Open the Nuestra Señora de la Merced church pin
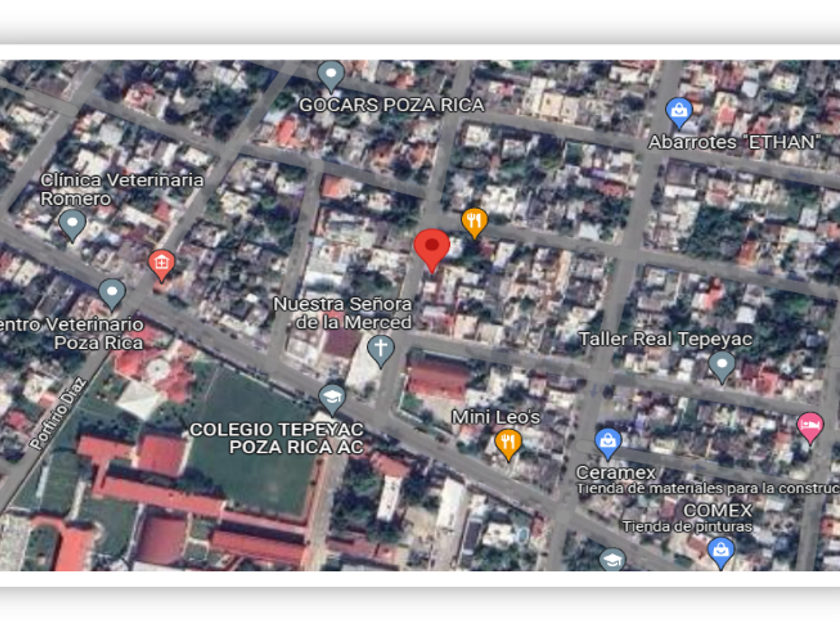This screenshot has height=630, width=840. [x=380, y=351]
